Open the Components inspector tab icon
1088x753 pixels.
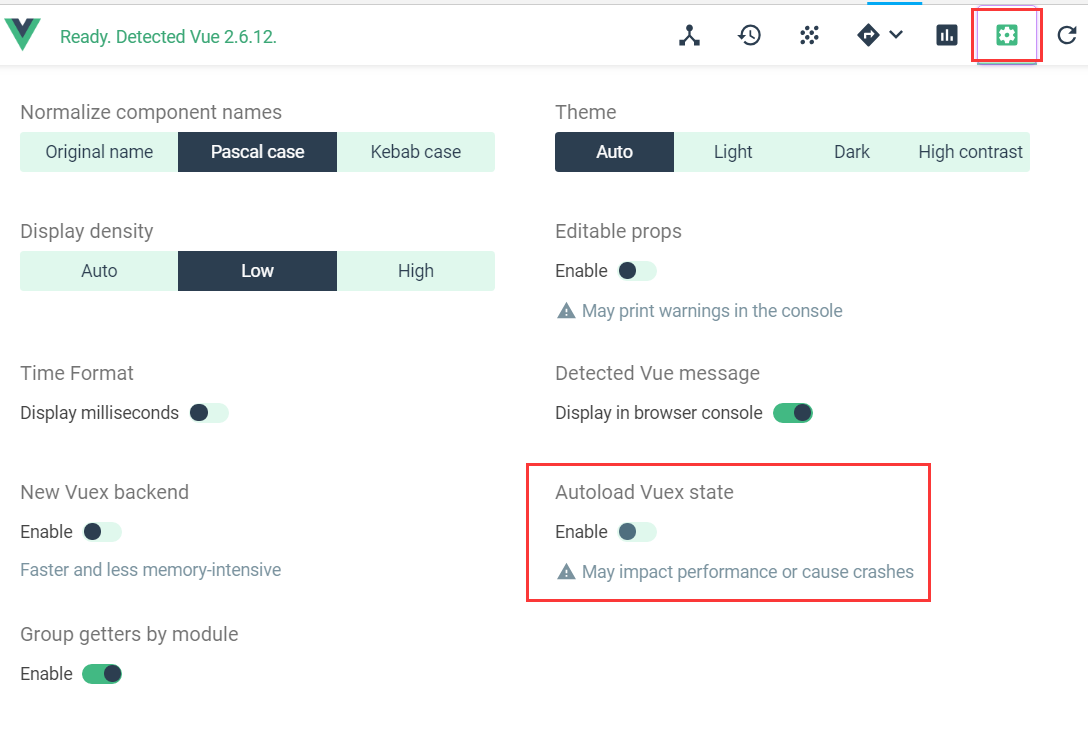point(689,36)
